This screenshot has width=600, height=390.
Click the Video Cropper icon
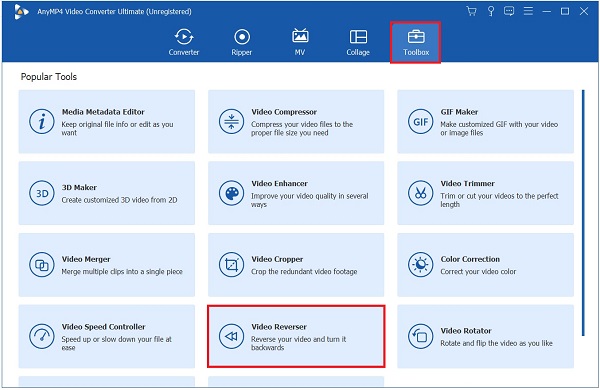pyautogui.click(x=232, y=265)
